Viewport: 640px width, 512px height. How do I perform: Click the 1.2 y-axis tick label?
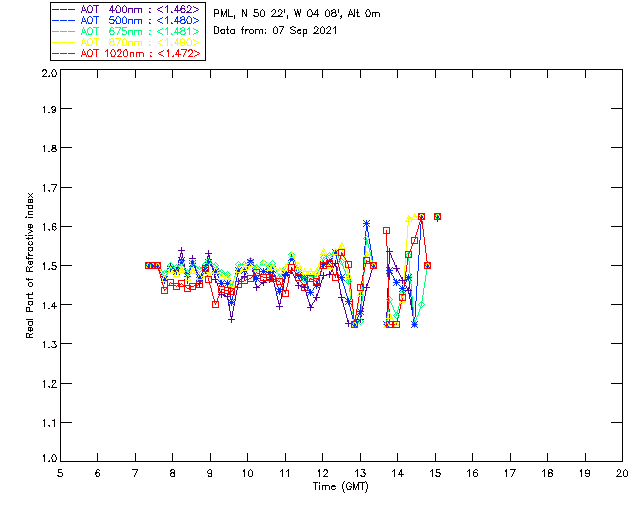(x=49, y=383)
